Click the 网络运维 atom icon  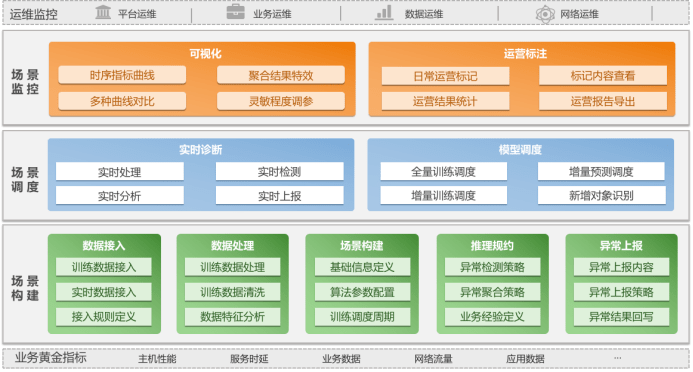pyautogui.click(x=545, y=14)
